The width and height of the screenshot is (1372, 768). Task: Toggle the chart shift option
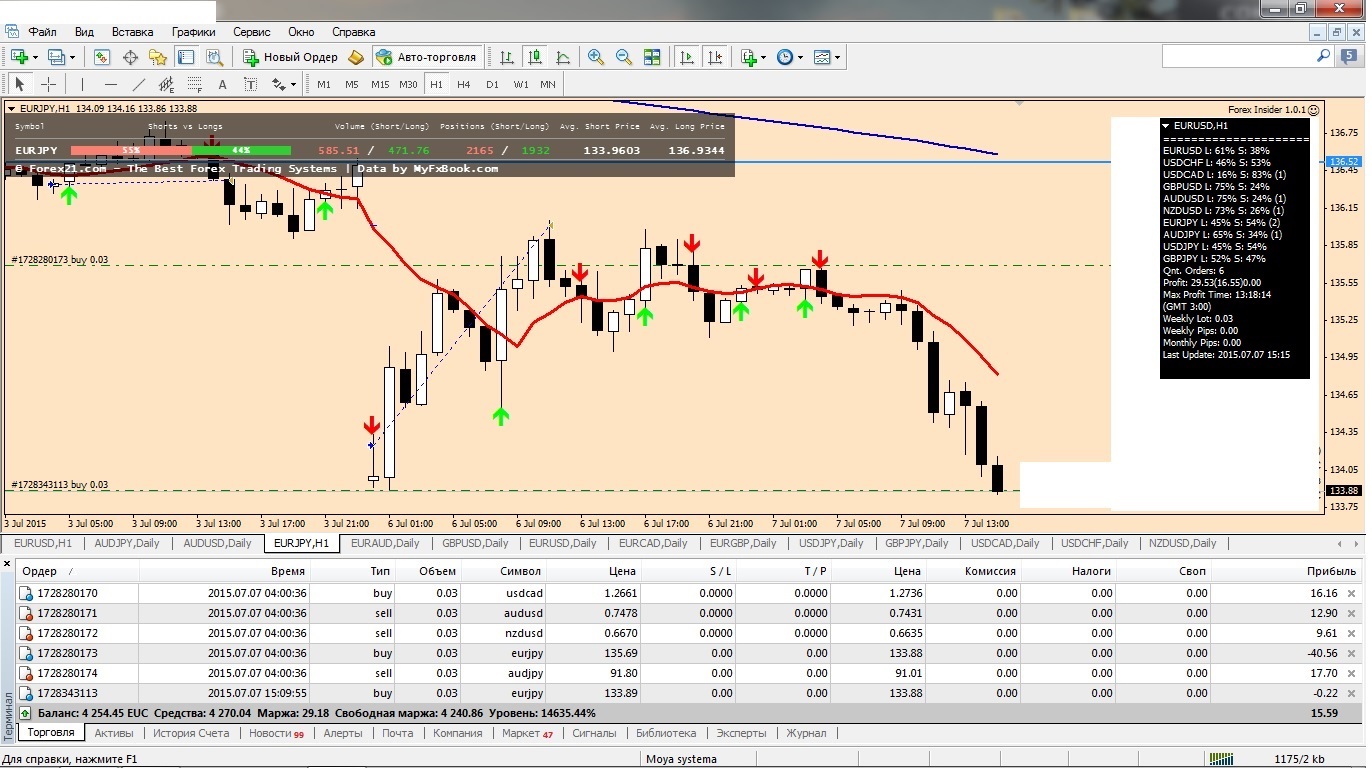[714, 57]
